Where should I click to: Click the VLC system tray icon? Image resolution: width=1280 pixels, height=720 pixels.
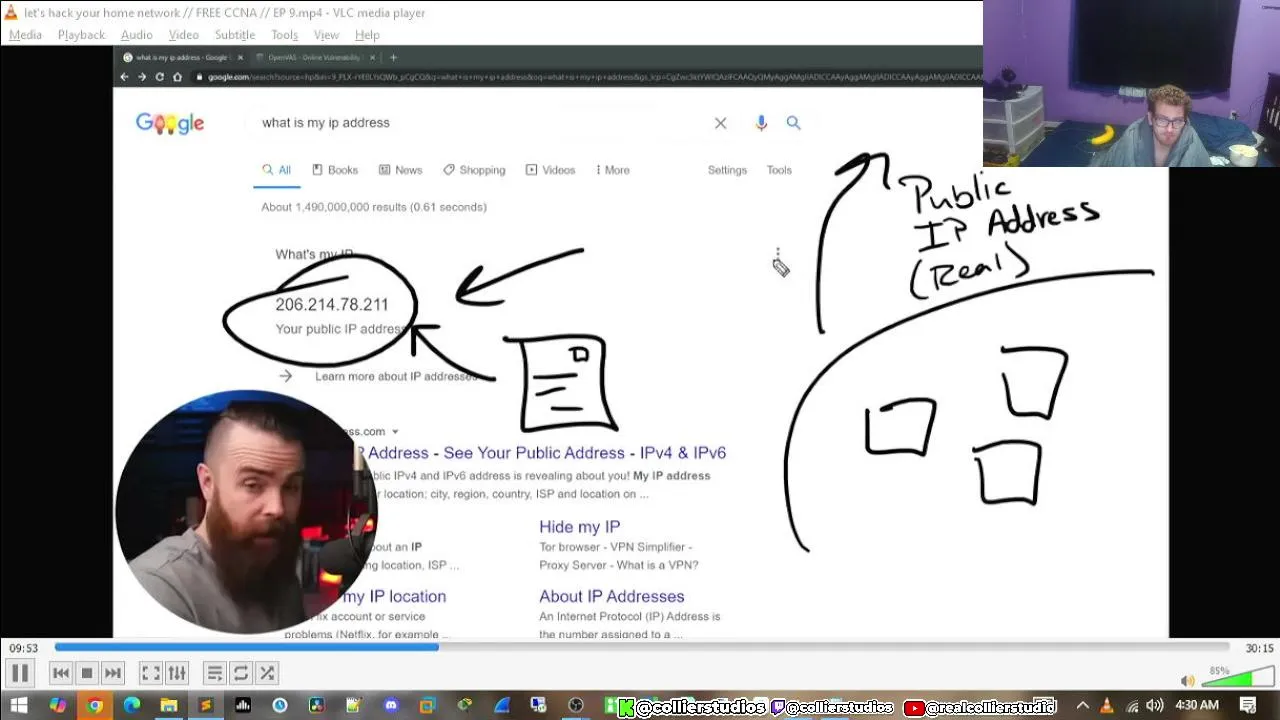tap(1107, 706)
